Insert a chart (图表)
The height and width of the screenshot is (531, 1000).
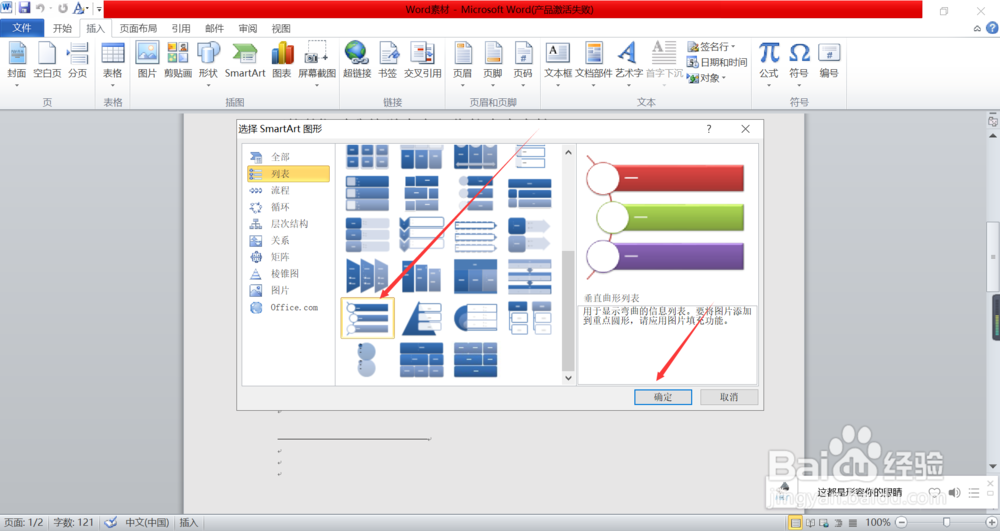282,61
